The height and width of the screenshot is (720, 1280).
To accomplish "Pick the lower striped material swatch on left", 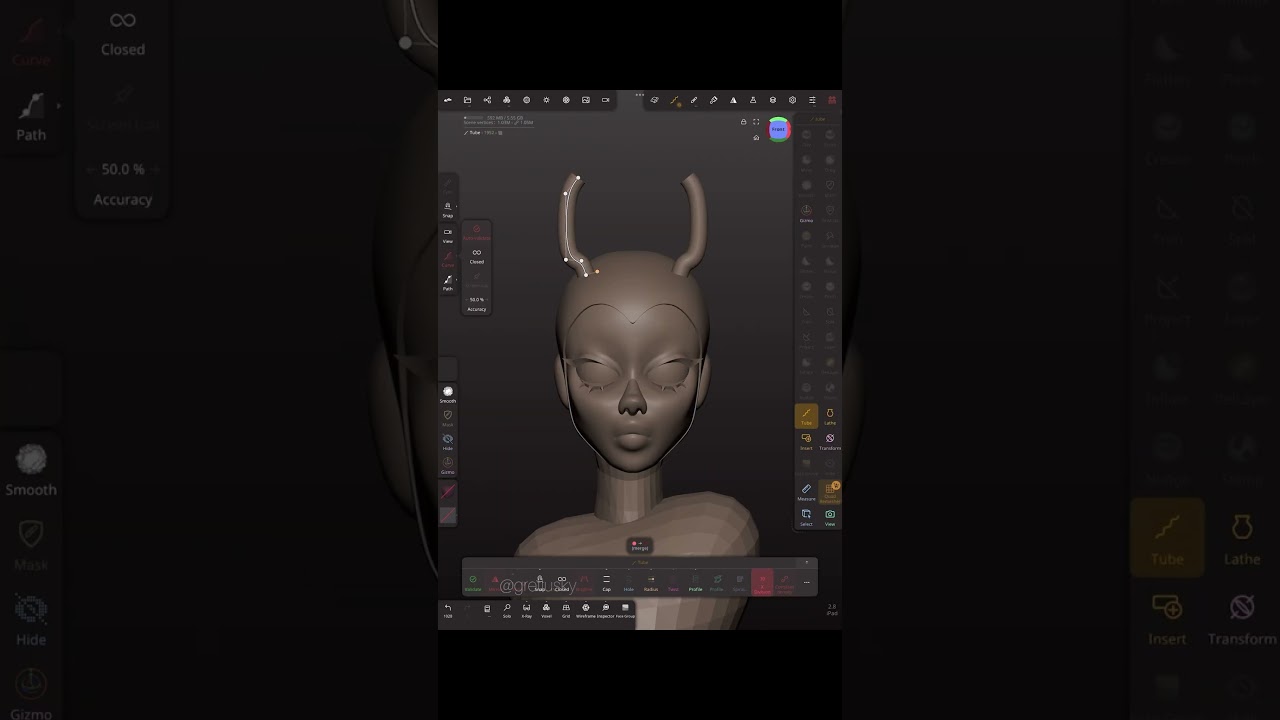I will click(448, 516).
